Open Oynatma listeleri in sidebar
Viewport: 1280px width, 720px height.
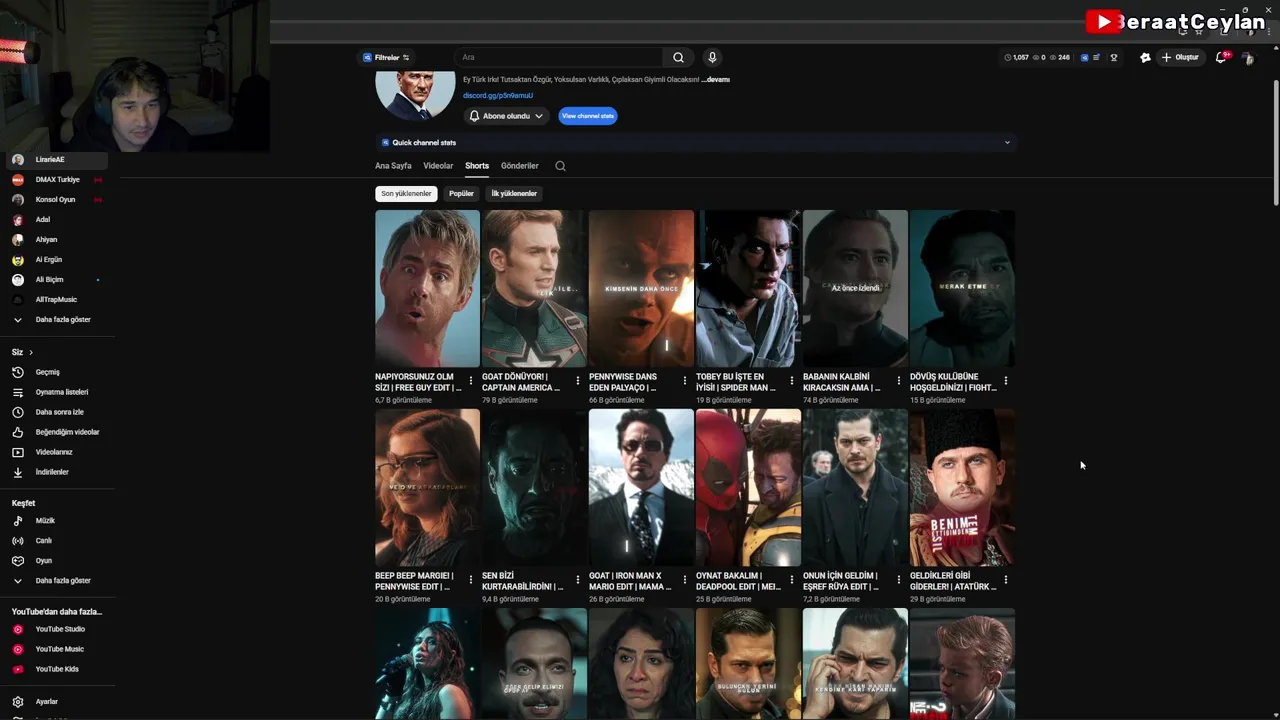pyautogui.click(x=60, y=392)
